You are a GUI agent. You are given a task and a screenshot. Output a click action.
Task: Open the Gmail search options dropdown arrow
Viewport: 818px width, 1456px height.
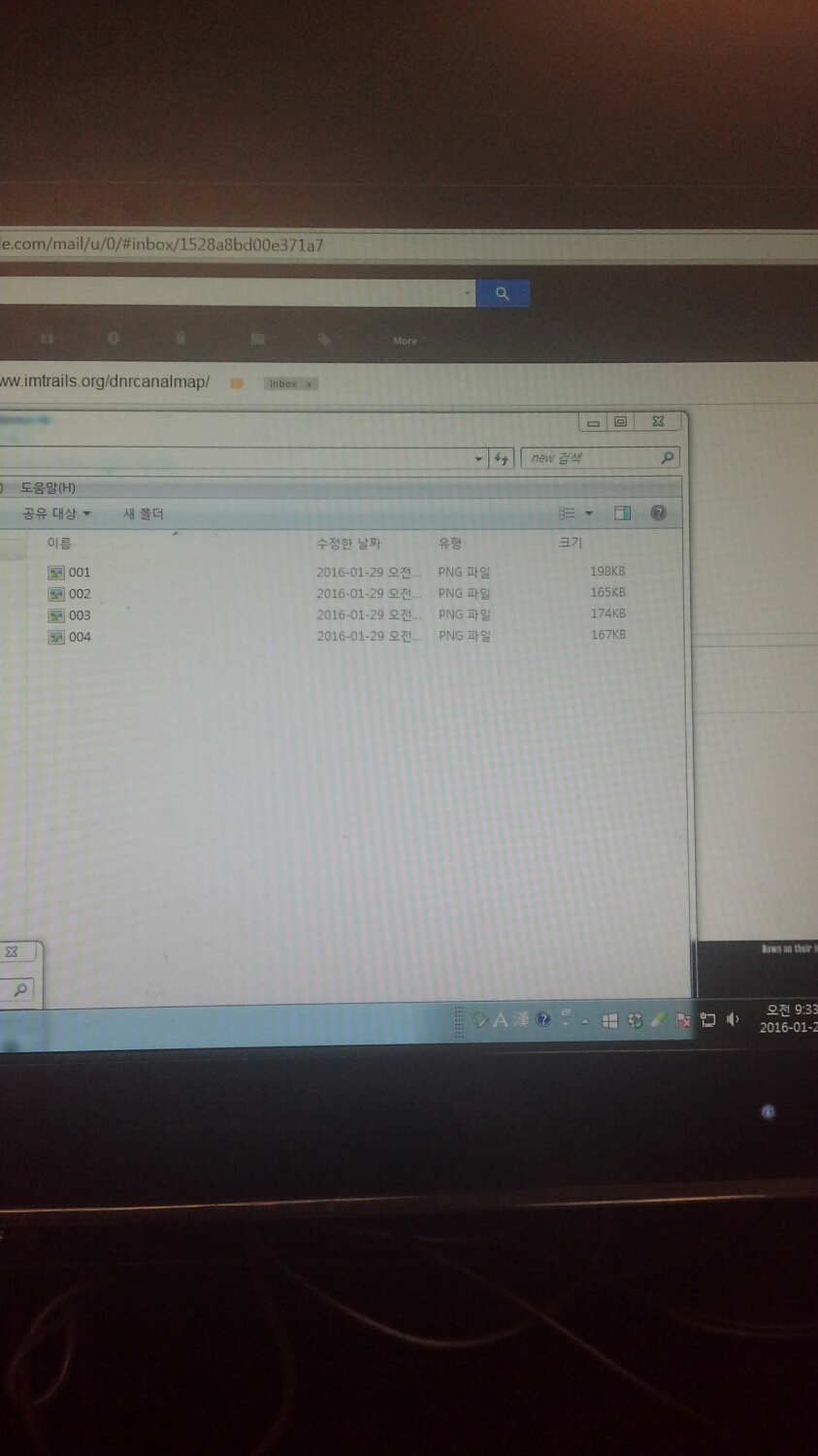467,292
